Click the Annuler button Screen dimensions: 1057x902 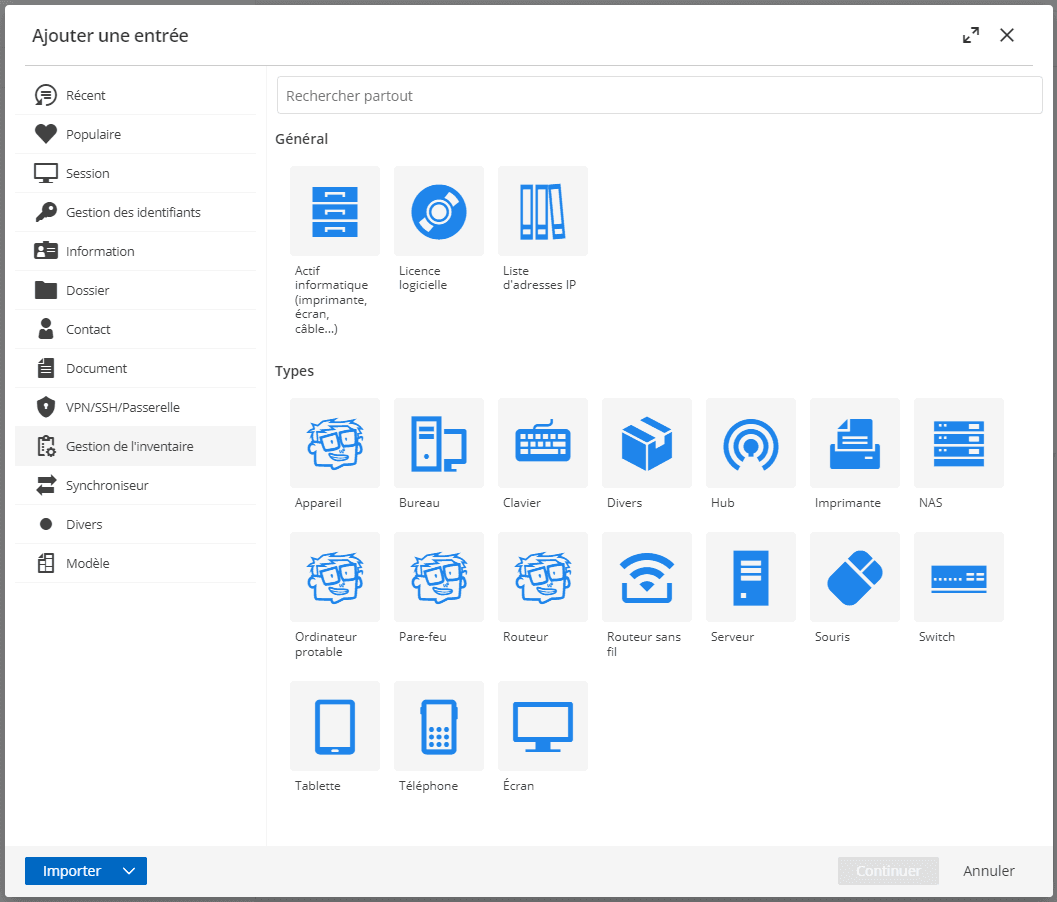click(988, 871)
